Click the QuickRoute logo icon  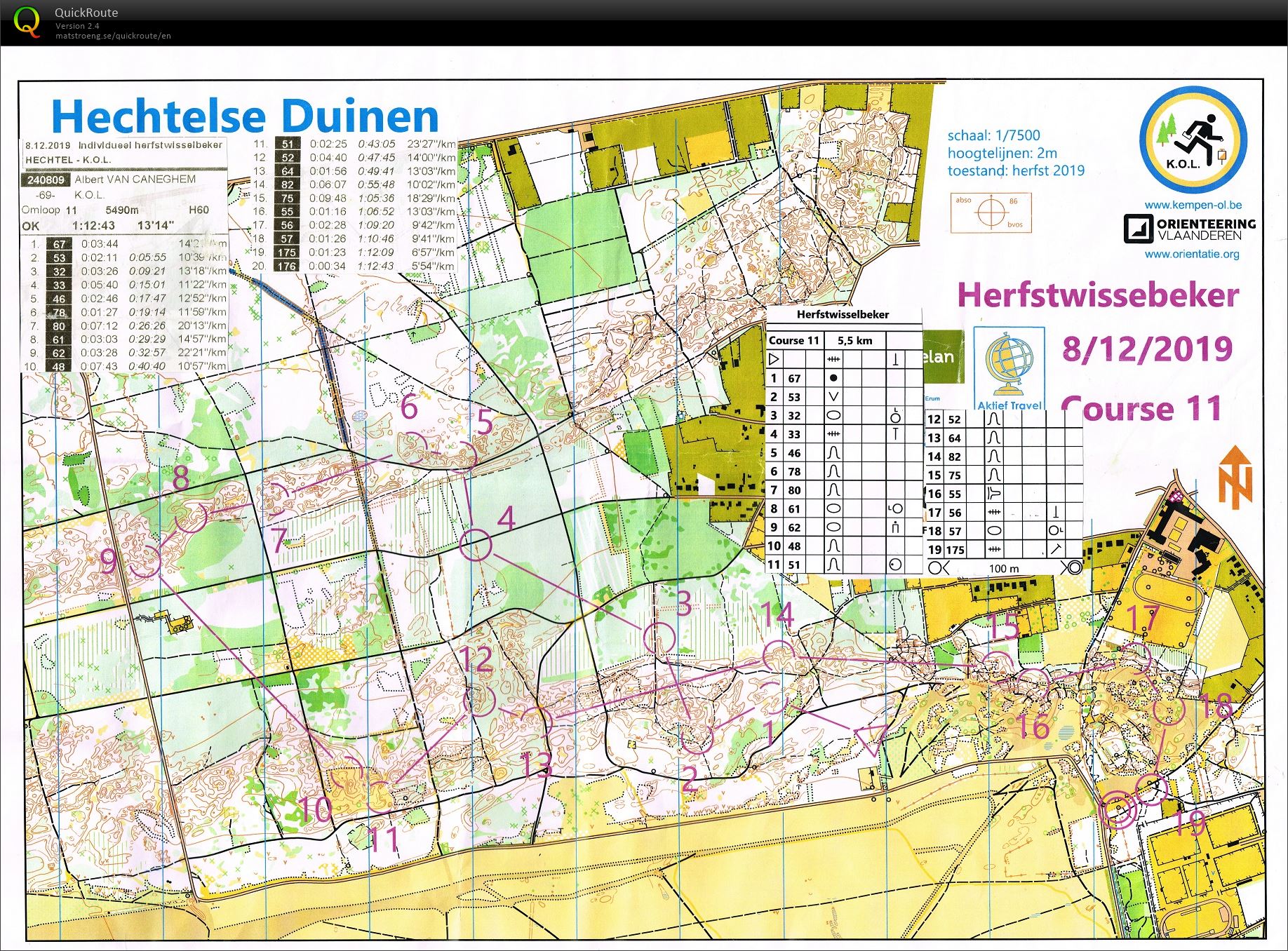(x=27, y=22)
